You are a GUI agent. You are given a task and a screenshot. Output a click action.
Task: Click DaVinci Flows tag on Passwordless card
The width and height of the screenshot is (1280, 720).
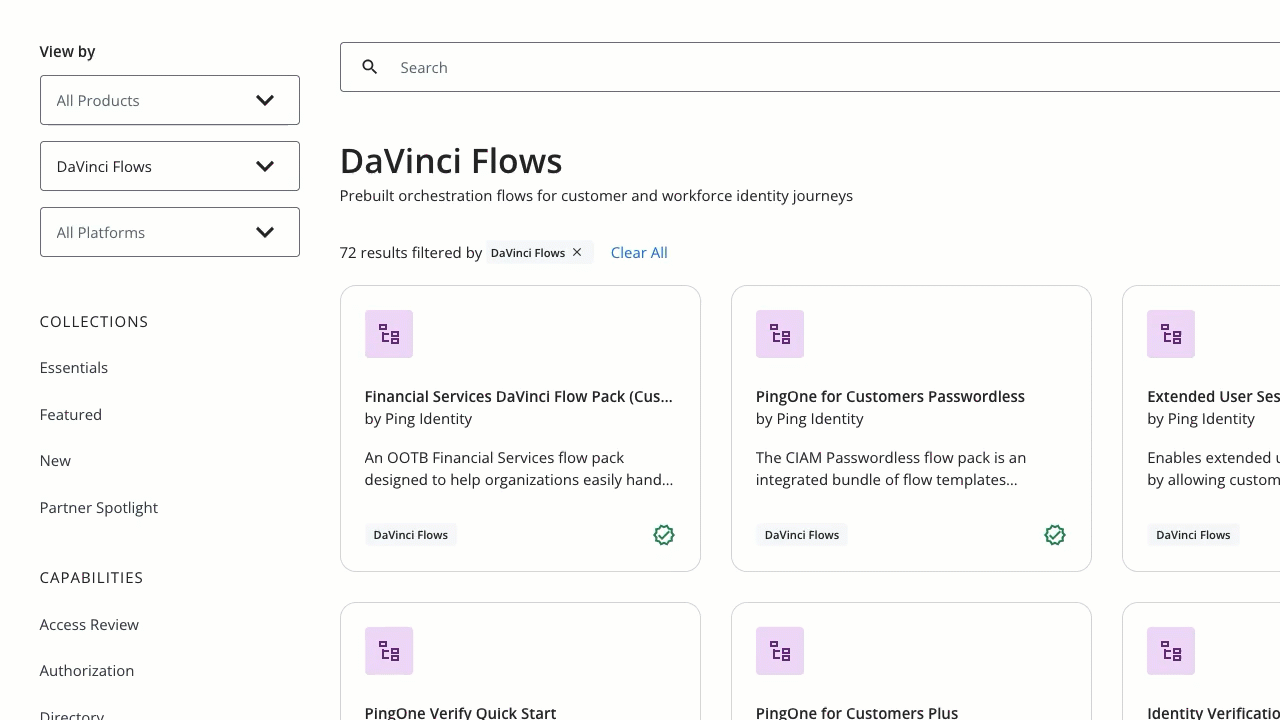coord(802,535)
